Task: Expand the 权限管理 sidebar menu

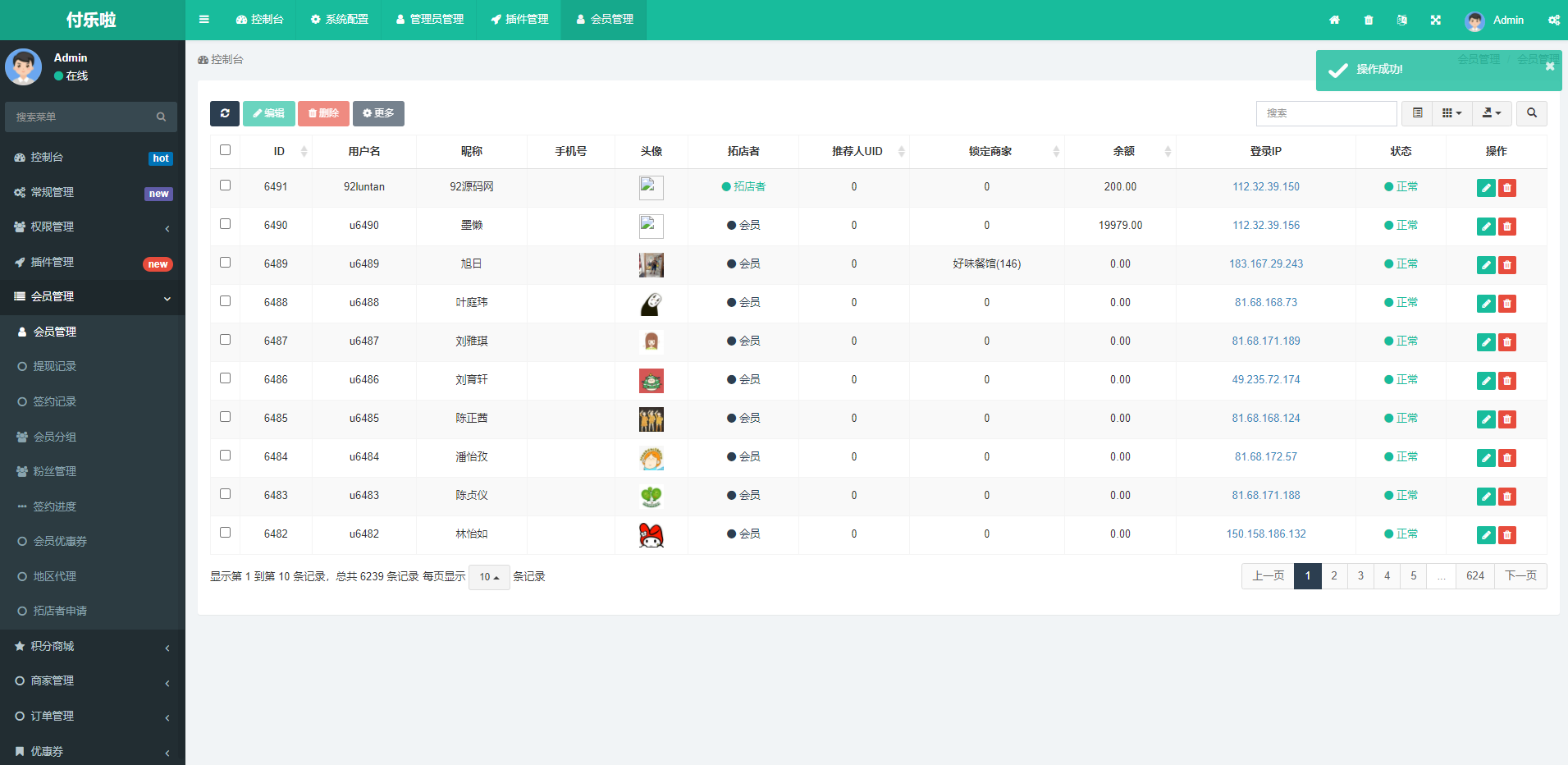Action: point(93,227)
